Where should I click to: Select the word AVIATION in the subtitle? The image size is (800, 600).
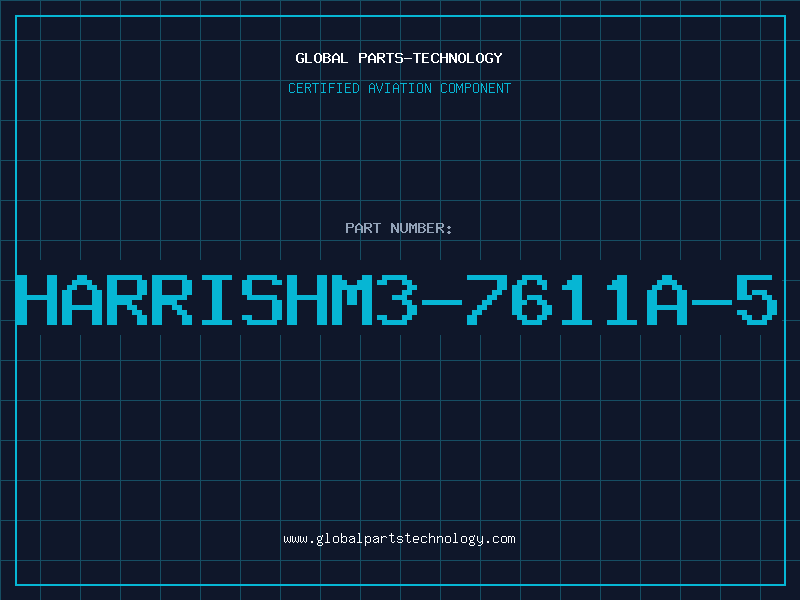pyautogui.click(x=400, y=88)
